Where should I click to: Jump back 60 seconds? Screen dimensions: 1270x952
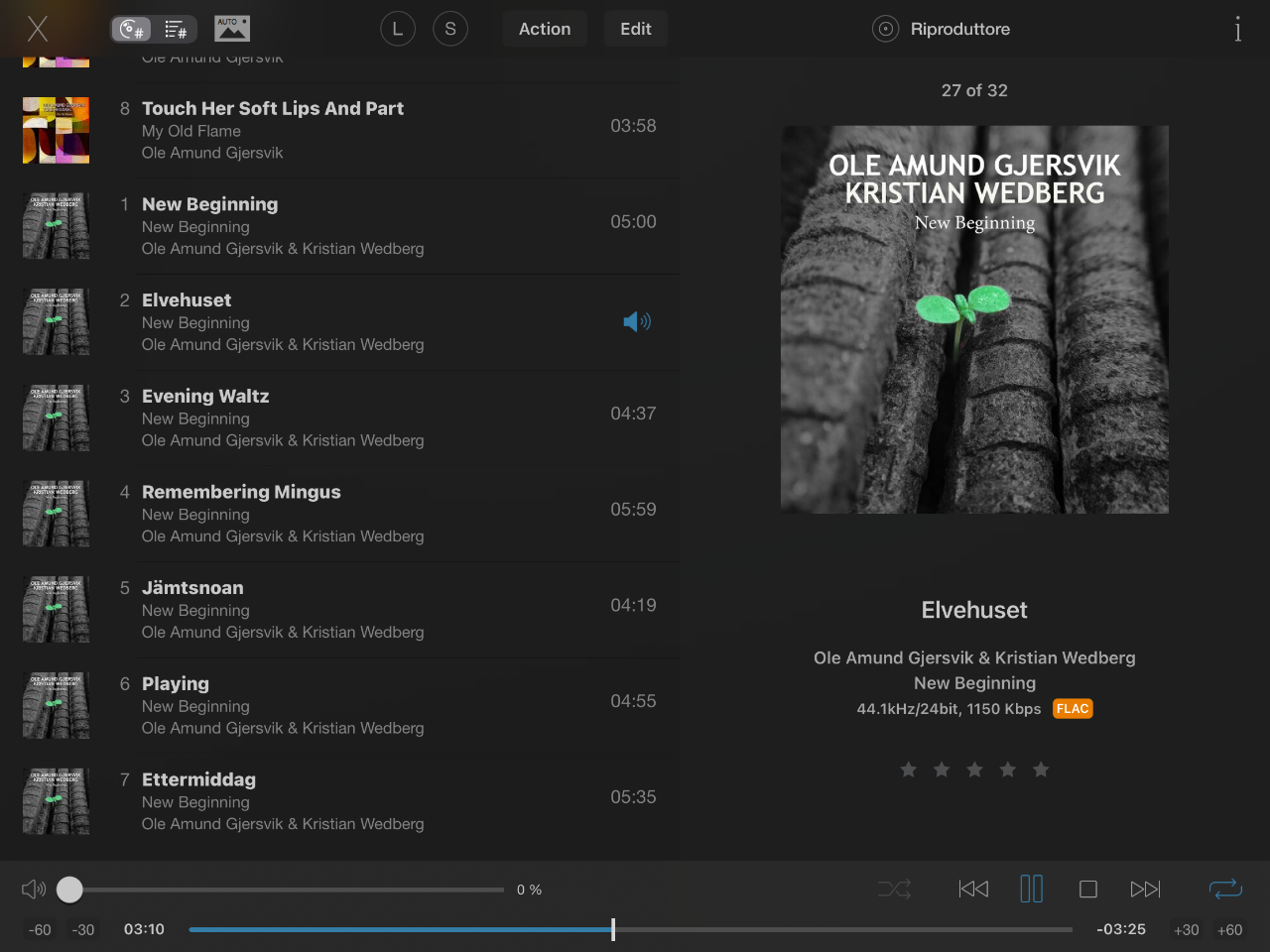click(40, 930)
